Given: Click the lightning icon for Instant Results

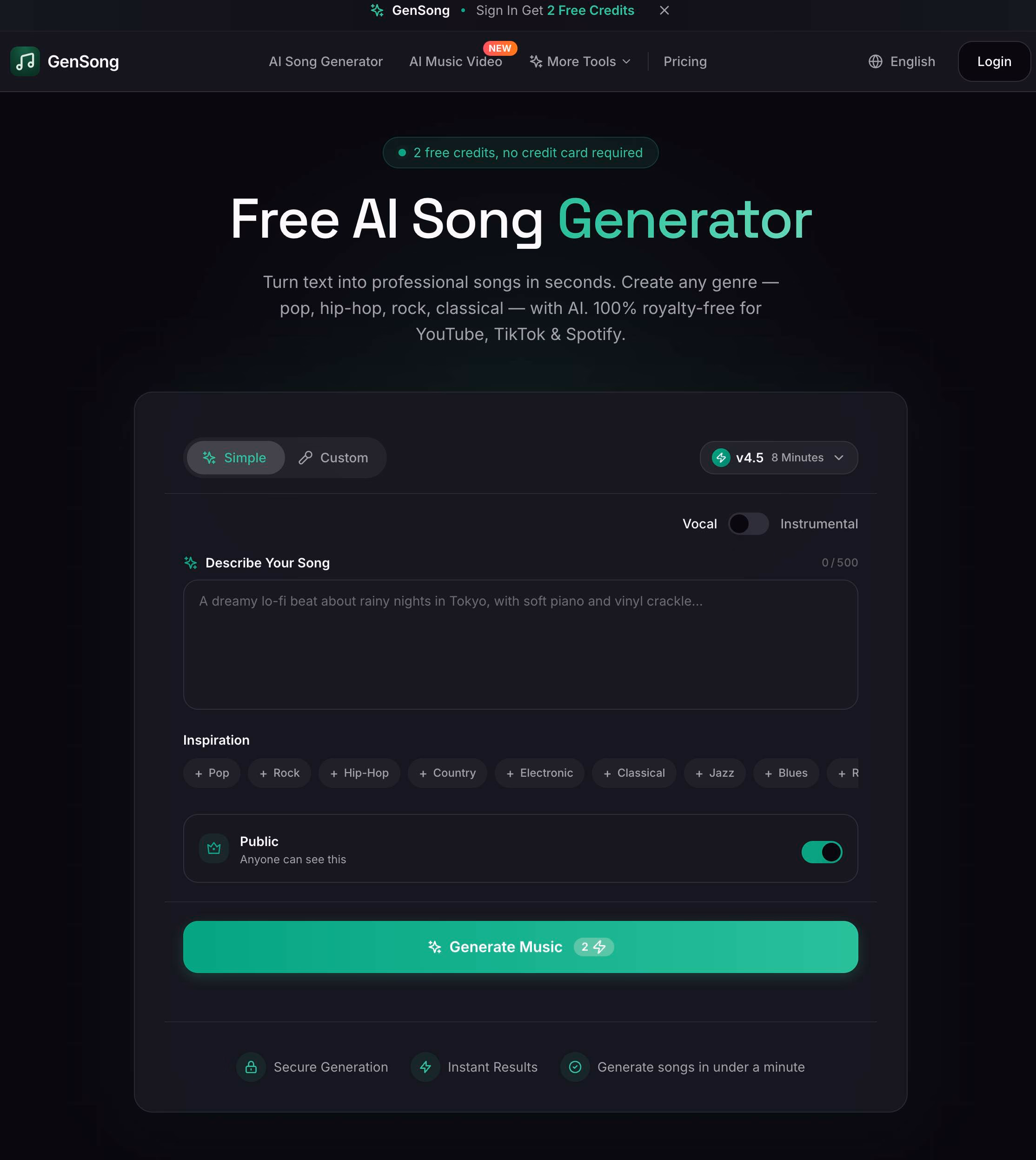Looking at the screenshot, I should [x=425, y=1067].
